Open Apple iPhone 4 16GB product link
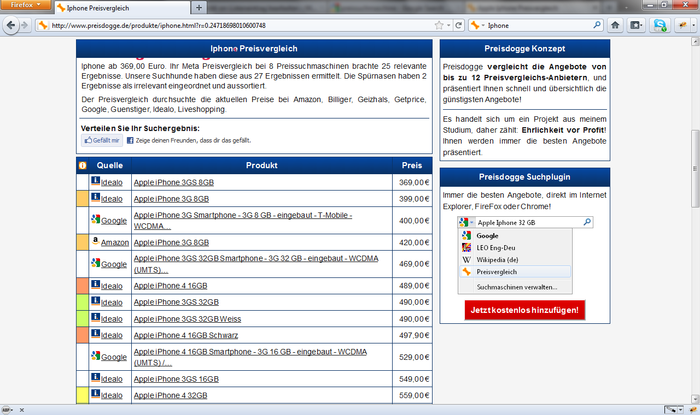Viewport: 700px width, 415px height. [171, 286]
